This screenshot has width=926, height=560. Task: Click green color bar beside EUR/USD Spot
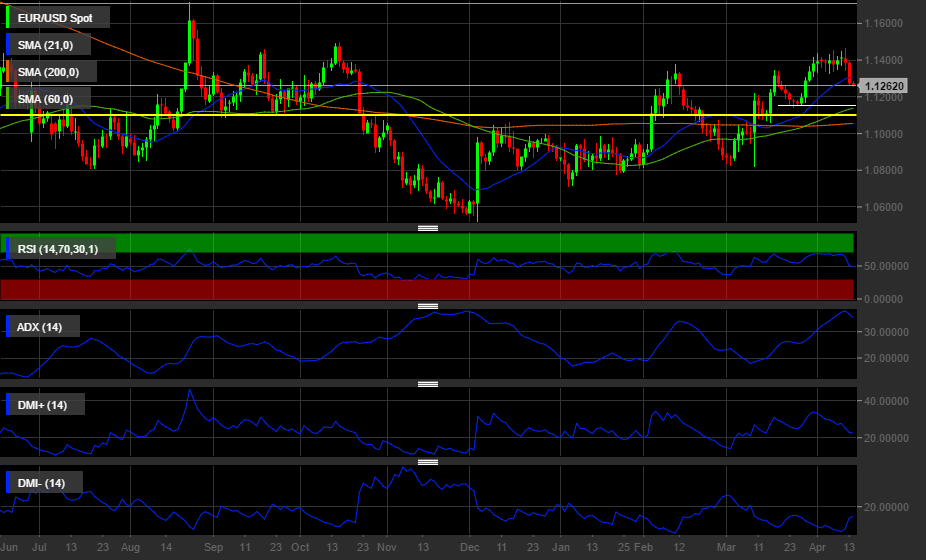click(x=9, y=18)
